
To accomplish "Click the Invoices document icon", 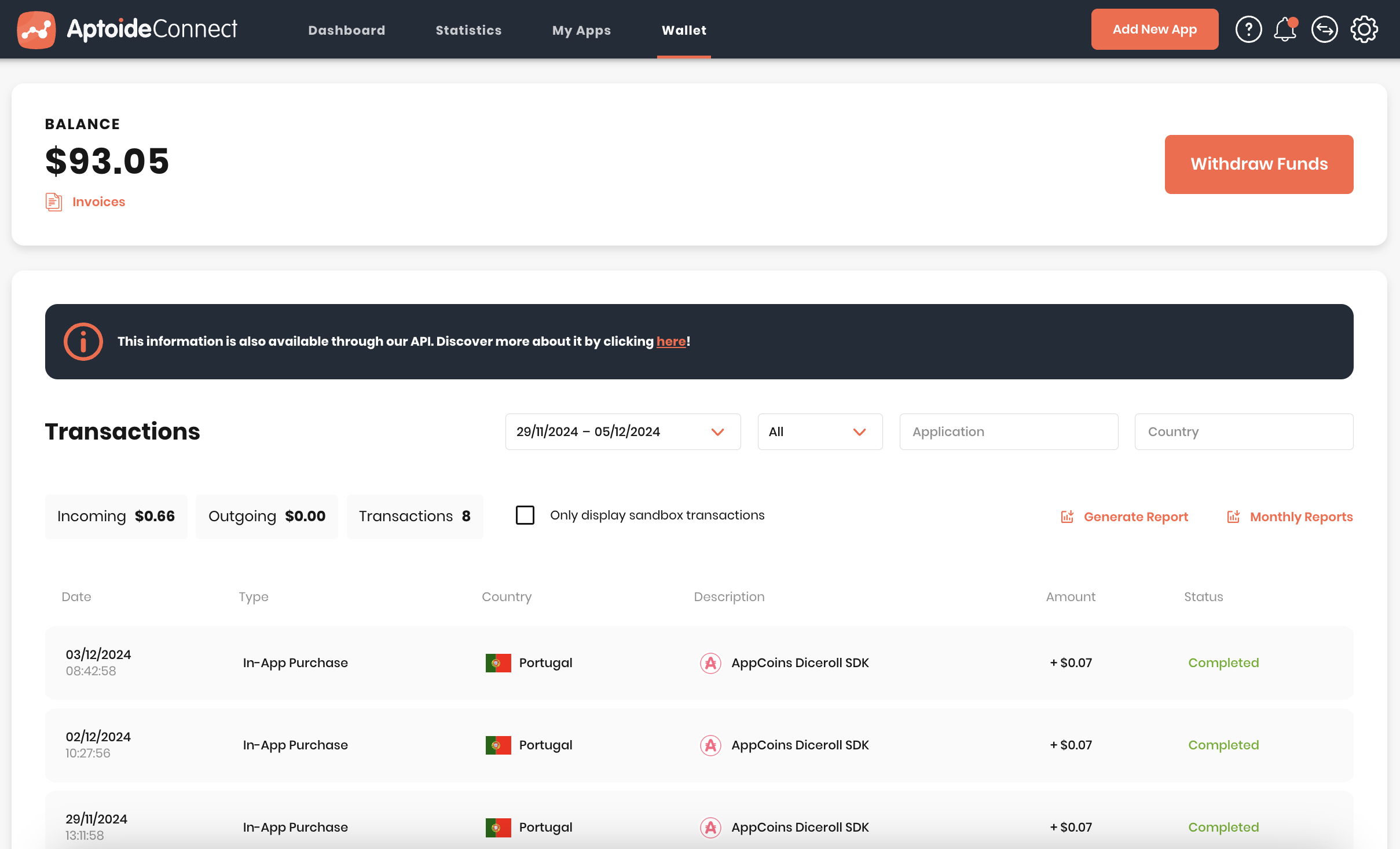I will click(x=54, y=202).
